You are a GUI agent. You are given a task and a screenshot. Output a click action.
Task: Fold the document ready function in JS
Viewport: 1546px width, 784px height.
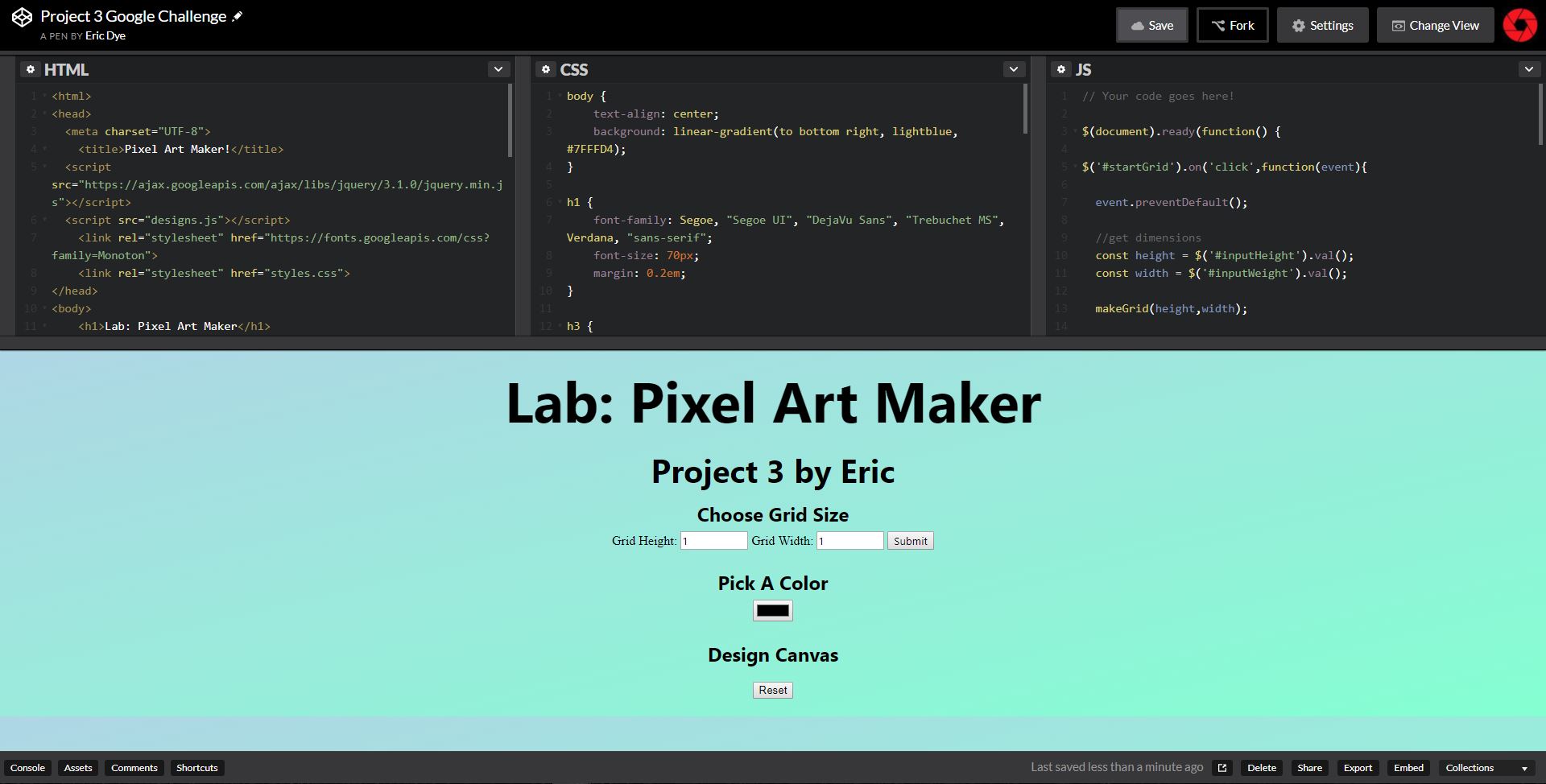pyautogui.click(x=1075, y=131)
